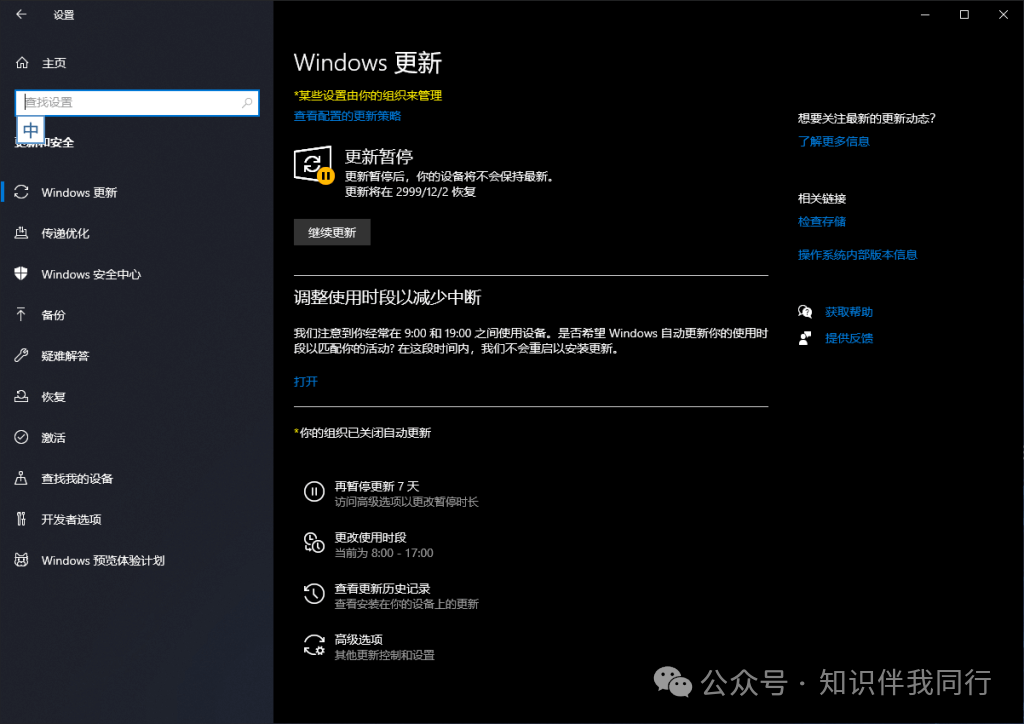This screenshot has width=1024, height=724.
Task: Focus the 查找设置 search field
Action: tap(137, 102)
